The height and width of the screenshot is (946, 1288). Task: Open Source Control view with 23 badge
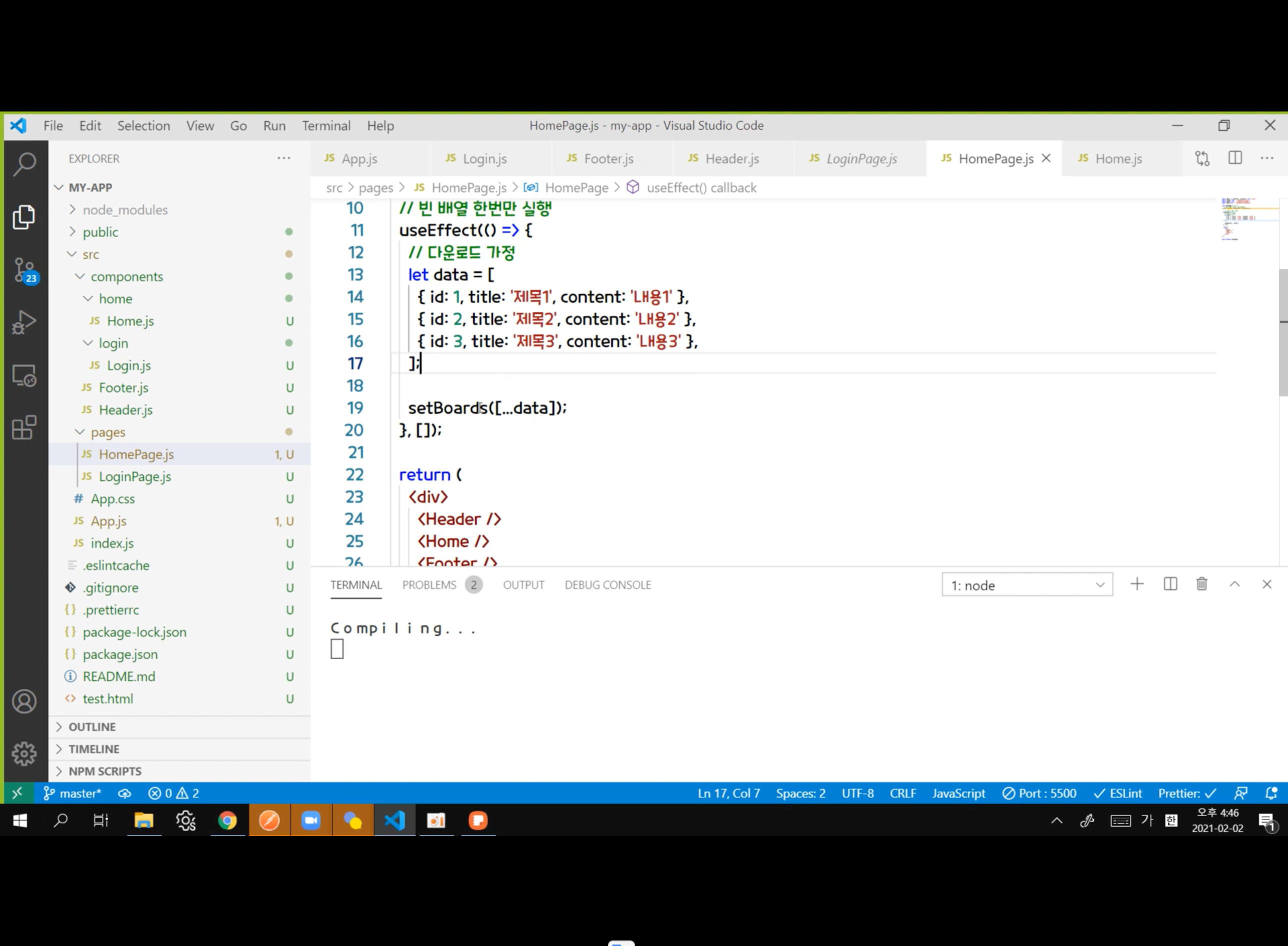coord(24,270)
